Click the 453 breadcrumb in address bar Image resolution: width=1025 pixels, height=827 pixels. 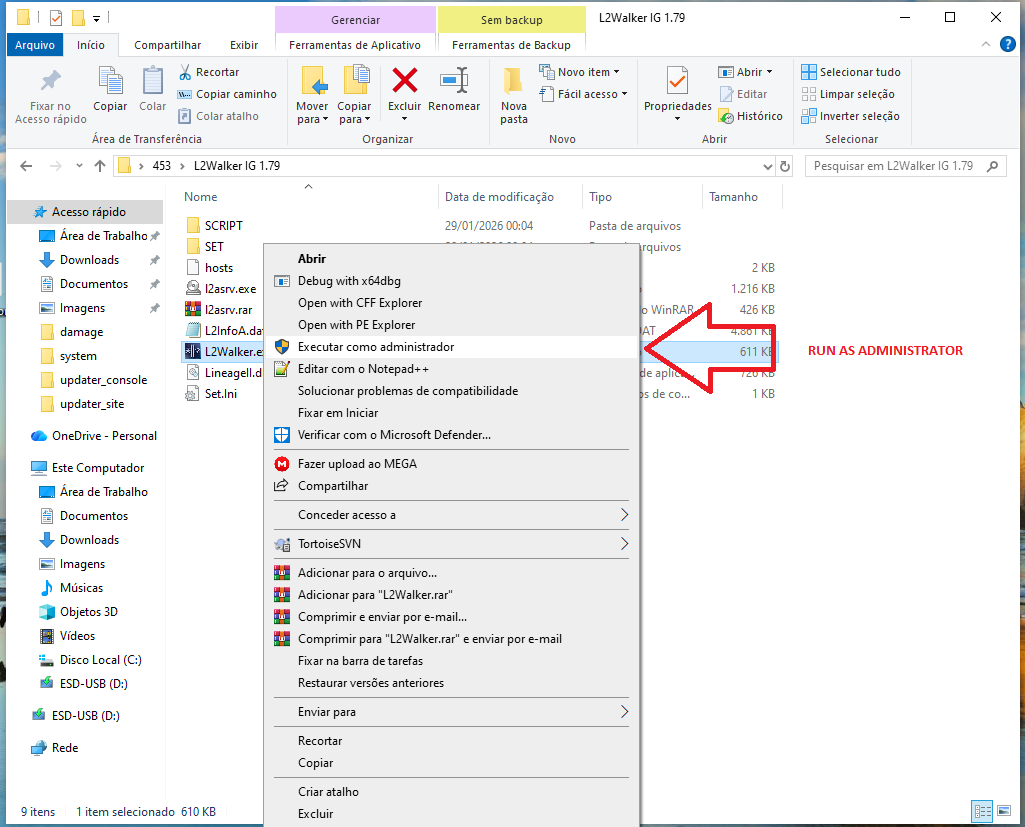(x=161, y=166)
